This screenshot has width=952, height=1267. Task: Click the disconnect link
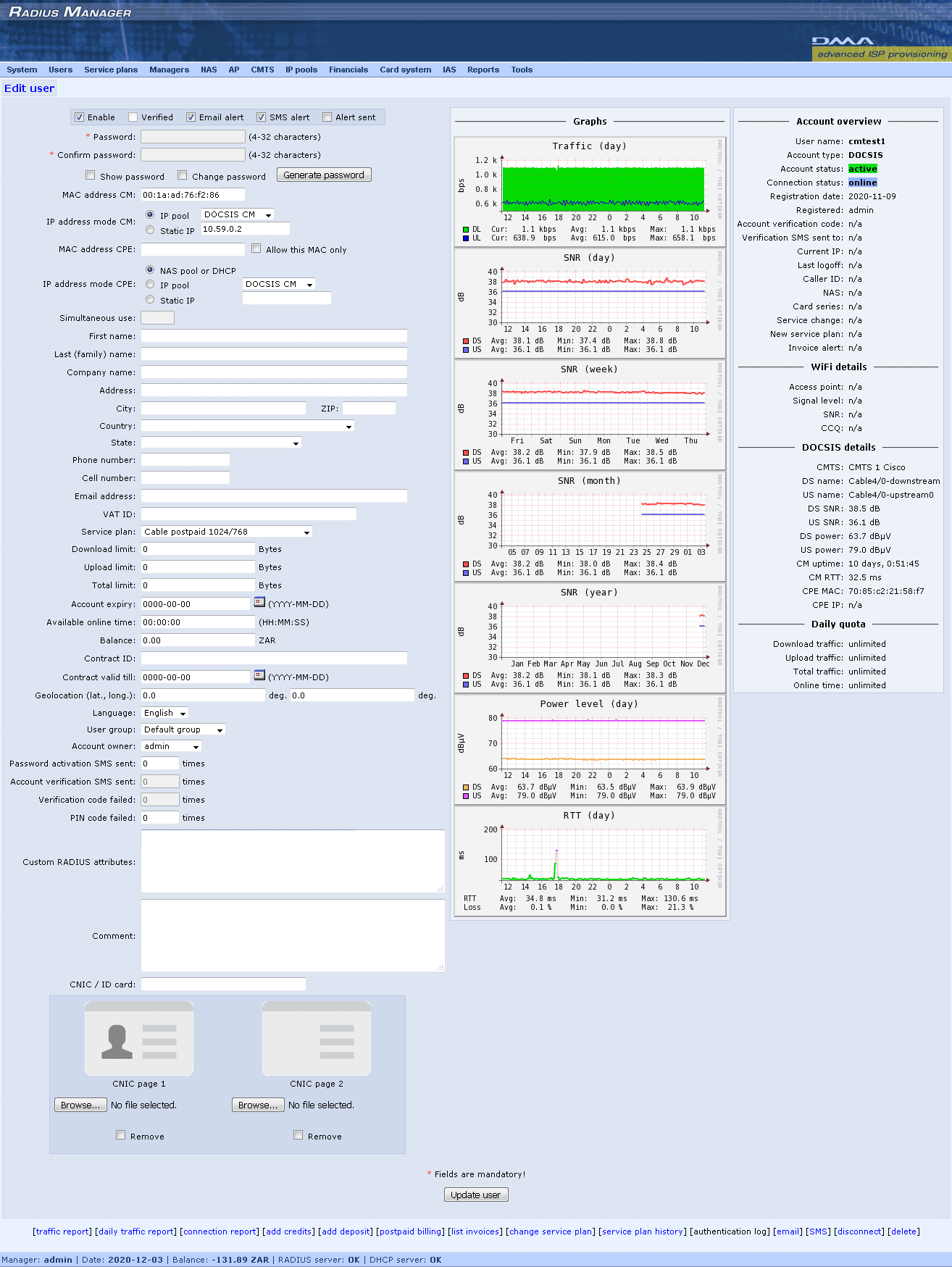[x=860, y=1232]
